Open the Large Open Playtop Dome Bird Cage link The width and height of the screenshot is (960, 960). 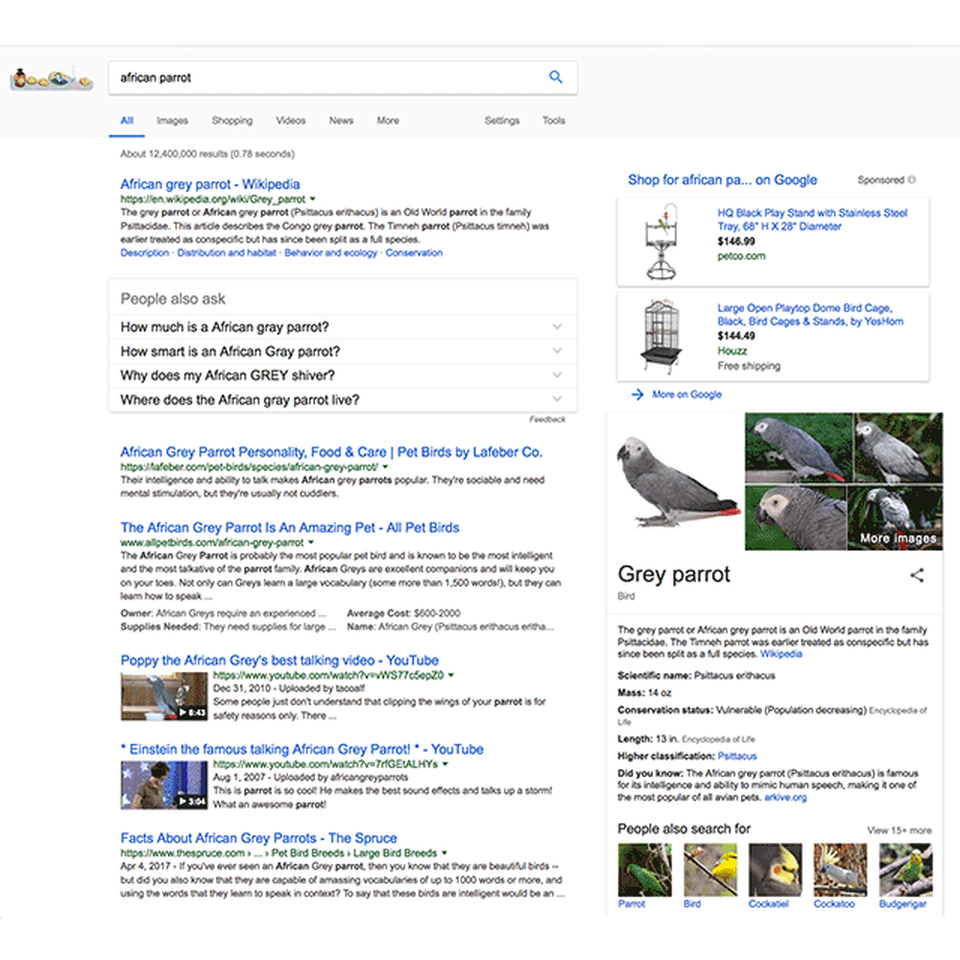pyautogui.click(x=811, y=315)
